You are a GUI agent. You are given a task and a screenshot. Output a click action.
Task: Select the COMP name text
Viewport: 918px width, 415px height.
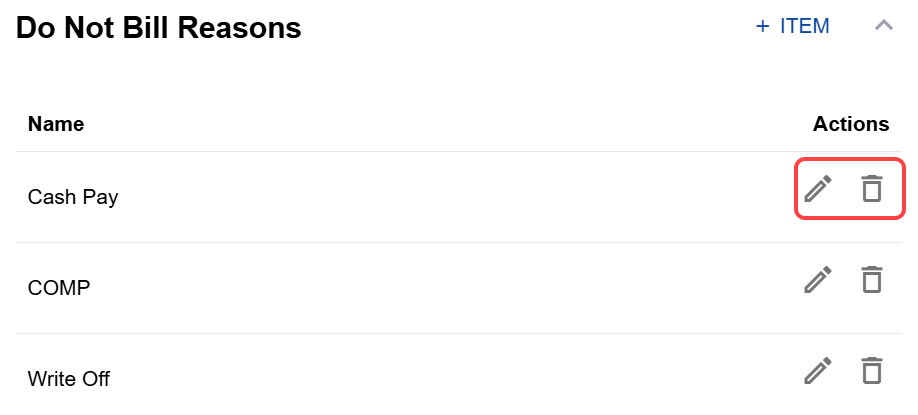(59, 288)
